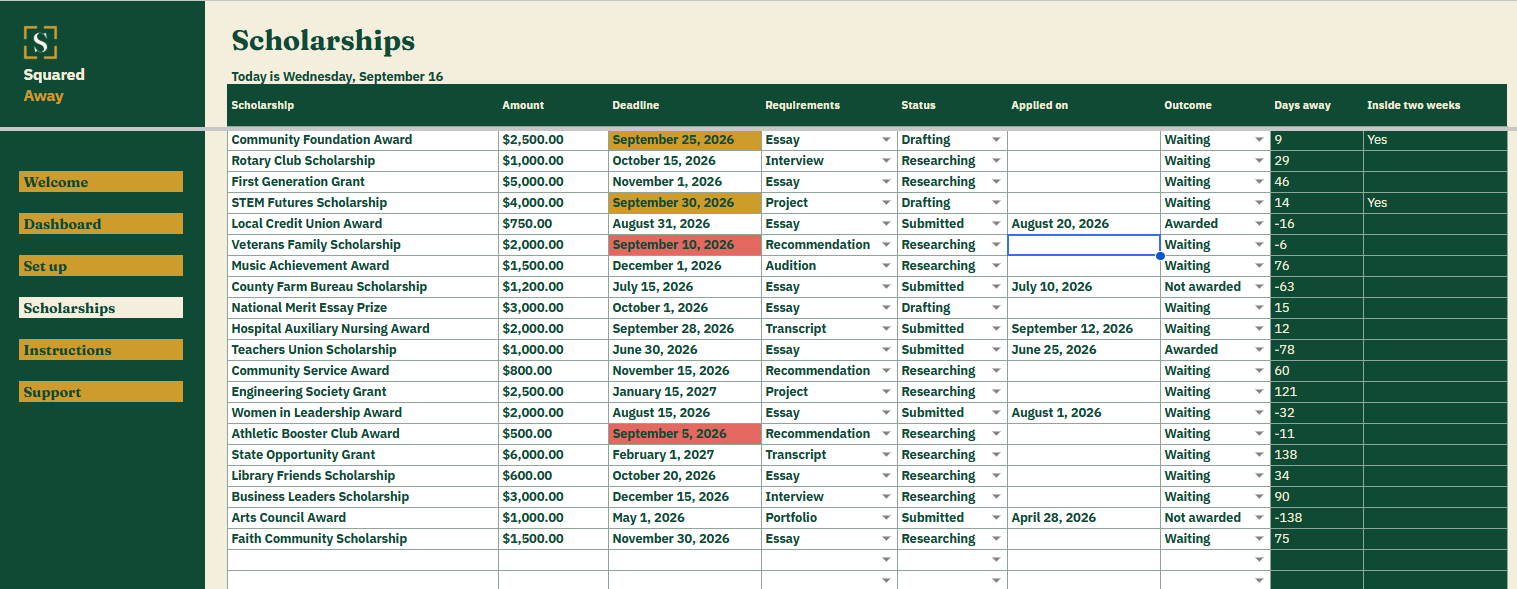1517x589 pixels.
Task: Select the Local Credit Union Award cell
Action: [x=363, y=224]
